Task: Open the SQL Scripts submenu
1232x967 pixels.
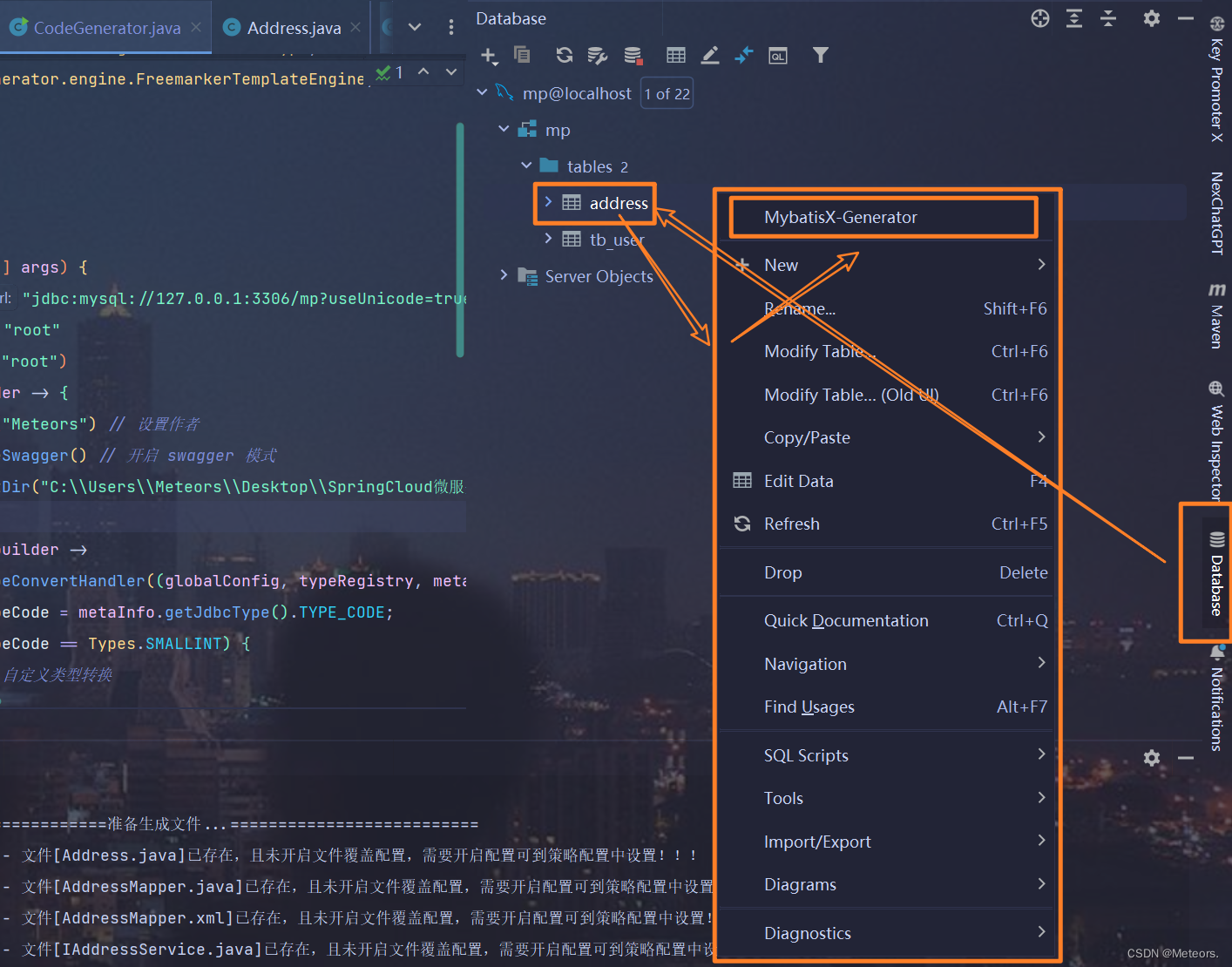Action: click(884, 755)
